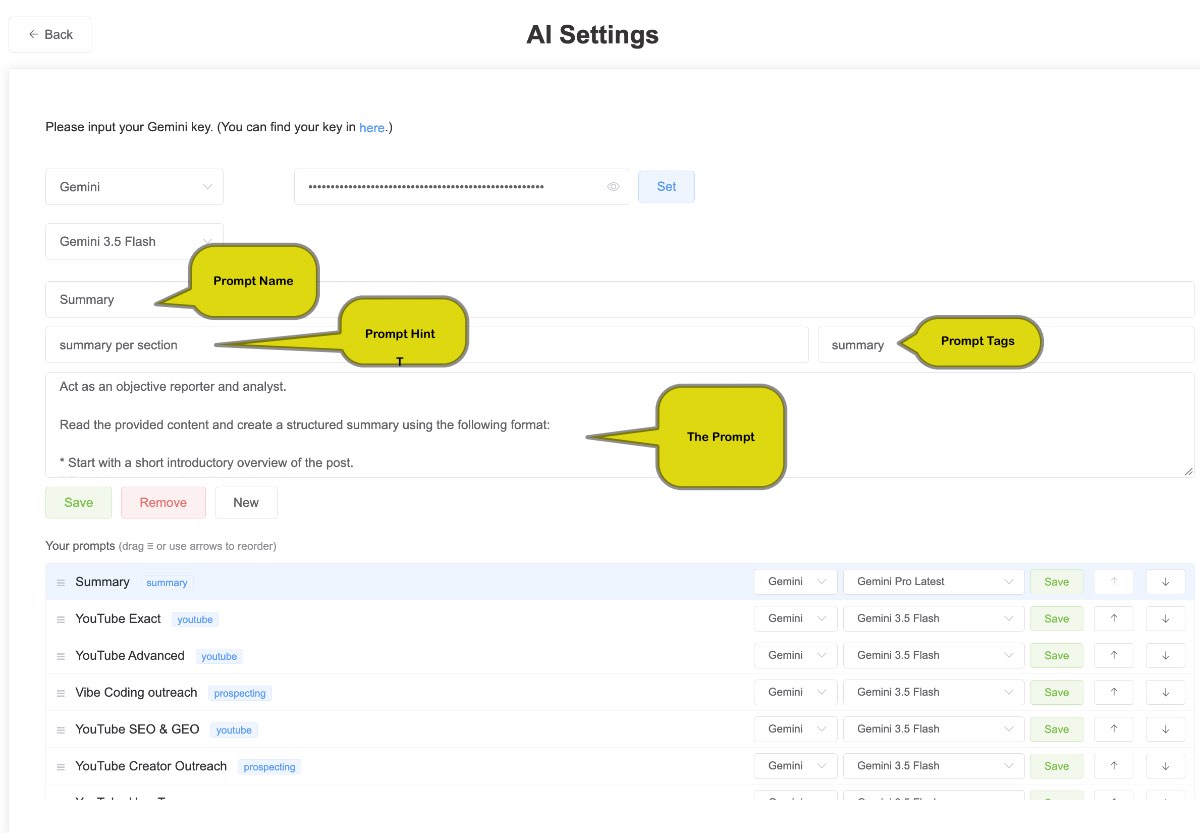
Task: Open the Gemini 3.5 Flash model dropdown above the prompt fields
Action: click(x=134, y=241)
